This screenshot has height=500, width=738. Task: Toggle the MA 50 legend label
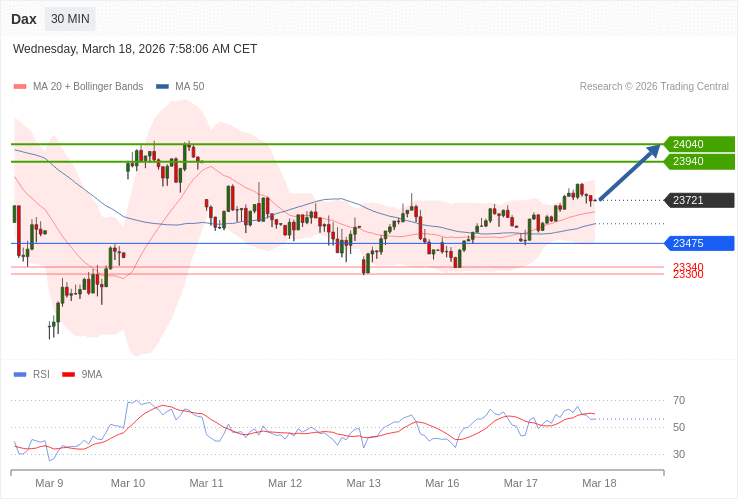(189, 87)
